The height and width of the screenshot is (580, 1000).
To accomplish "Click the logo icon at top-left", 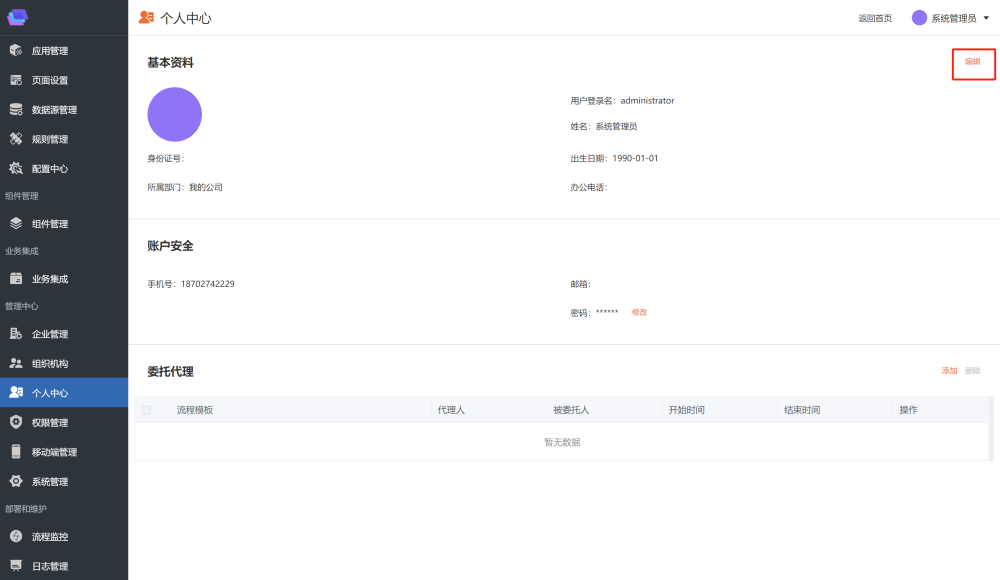I will point(18,17).
